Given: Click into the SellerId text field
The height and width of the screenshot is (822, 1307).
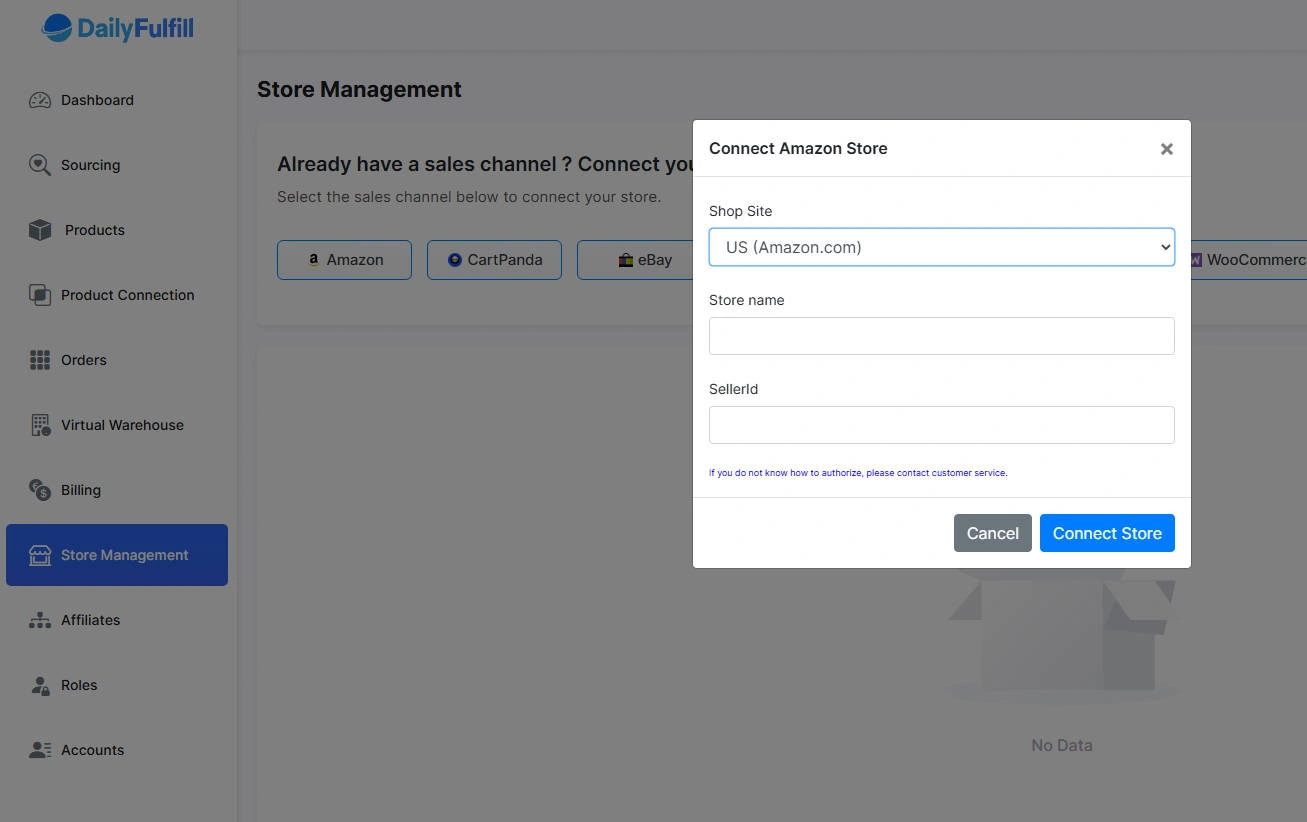Looking at the screenshot, I should point(941,425).
